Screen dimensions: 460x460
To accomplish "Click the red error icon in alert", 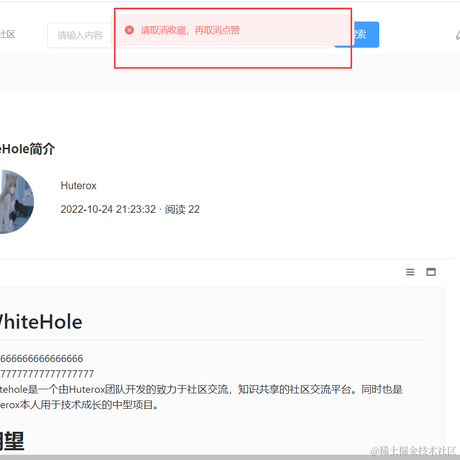I will click(x=129, y=30).
